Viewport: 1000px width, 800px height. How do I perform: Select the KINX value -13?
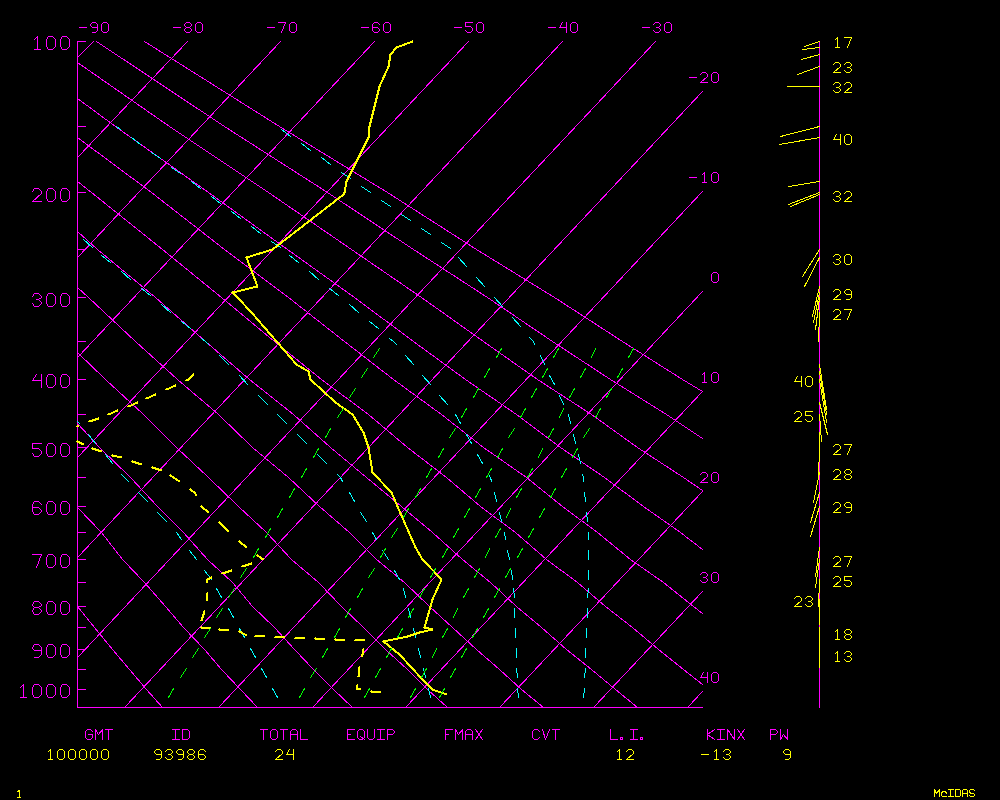point(716,754)
